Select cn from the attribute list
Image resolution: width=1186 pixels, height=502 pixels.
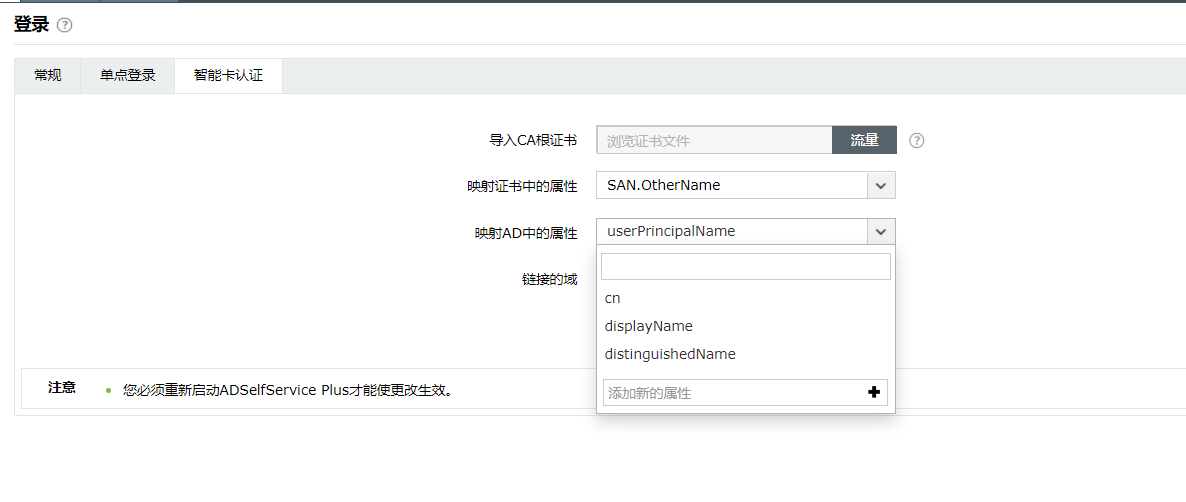tap(613, 298)
